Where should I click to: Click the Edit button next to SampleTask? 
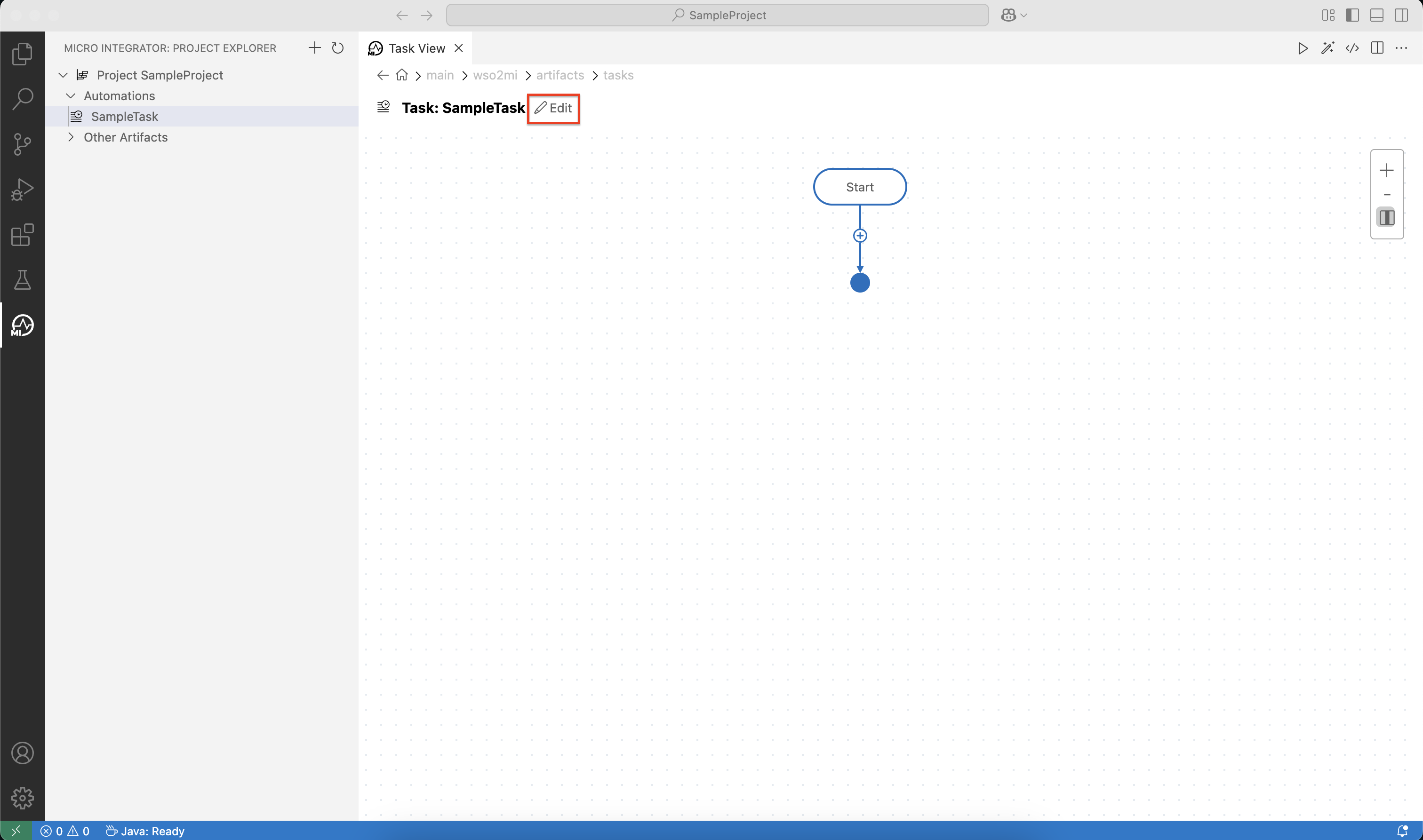click(553, 108)
